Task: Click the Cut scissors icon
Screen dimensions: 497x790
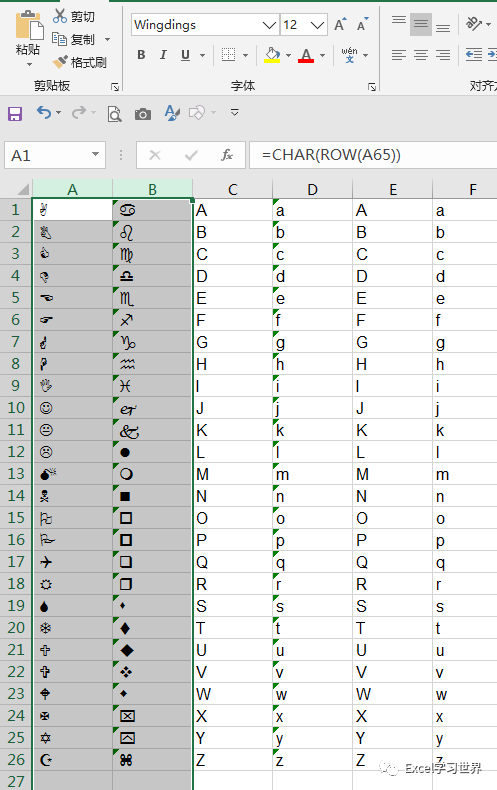Action: click(x=60, y=16)
